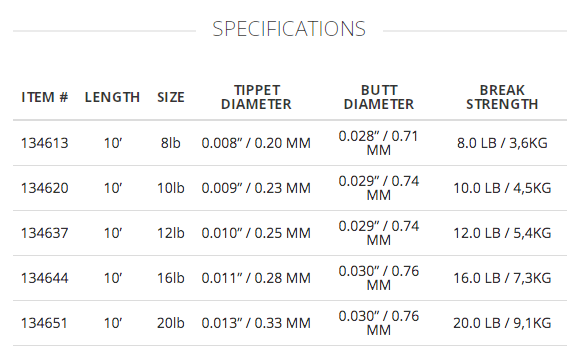Click the SIZE column header

point(171,97)
